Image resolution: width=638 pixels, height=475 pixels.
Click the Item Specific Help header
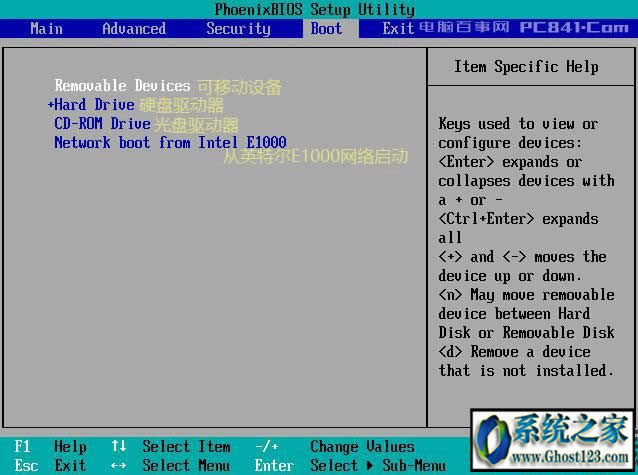526,67
